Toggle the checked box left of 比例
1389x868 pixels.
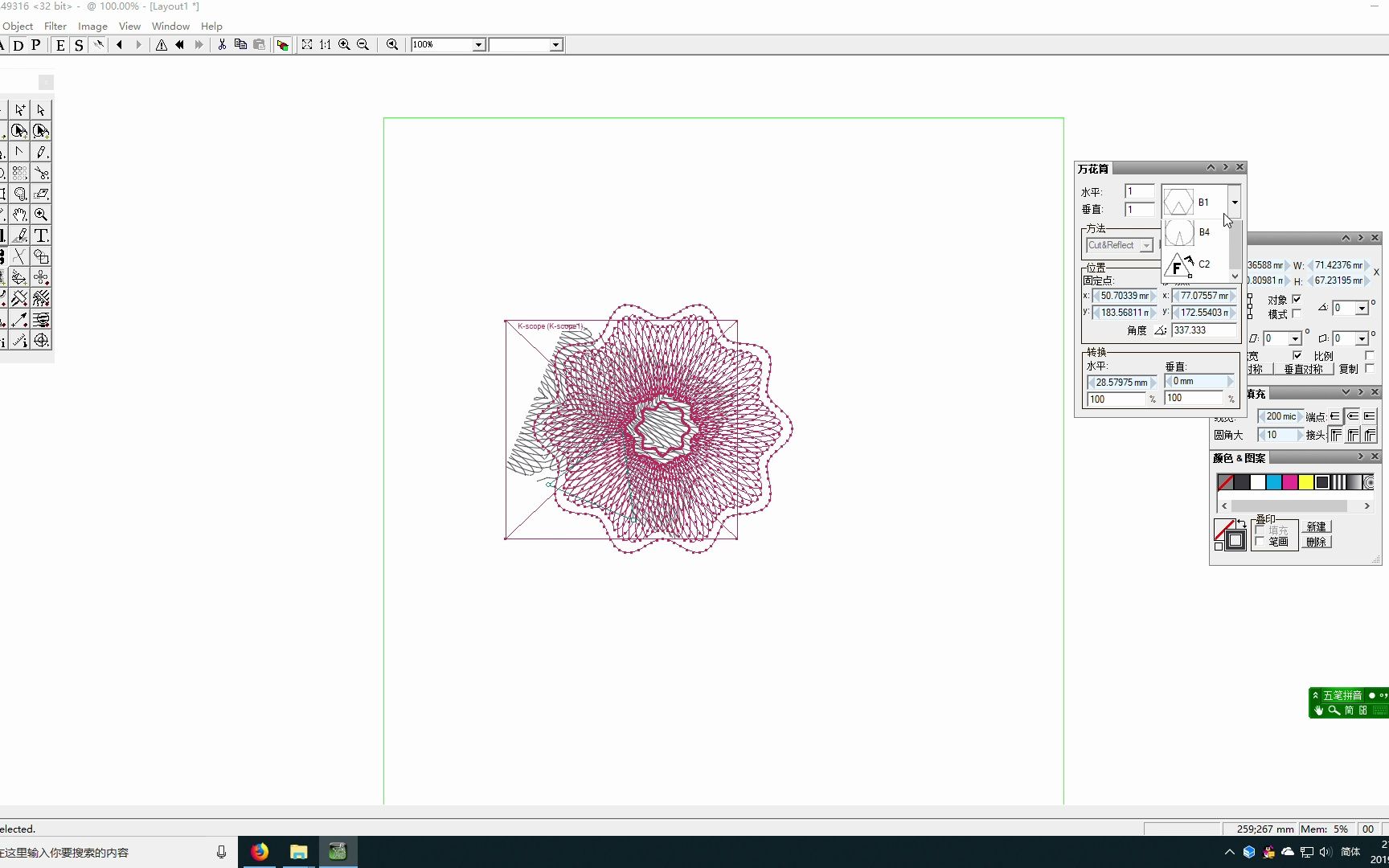1297,355
